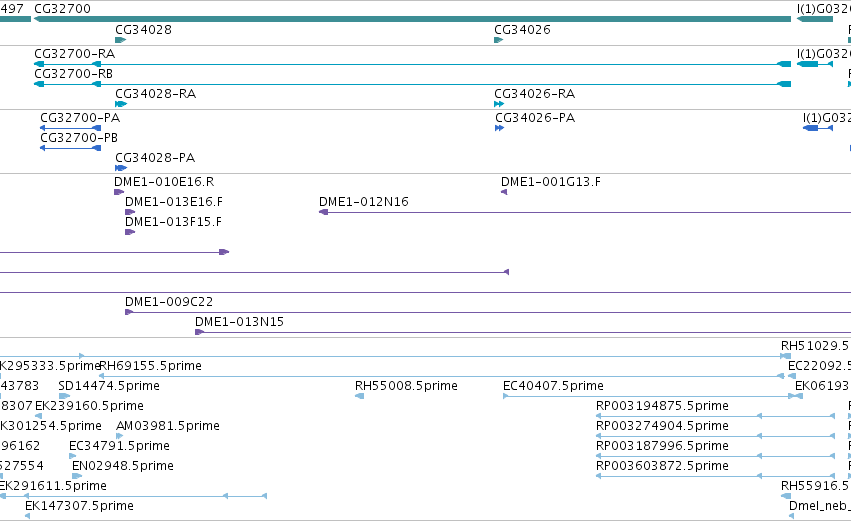Select the DME1-012N16 clone line
The image size is (851, 521).
point(585,212)
